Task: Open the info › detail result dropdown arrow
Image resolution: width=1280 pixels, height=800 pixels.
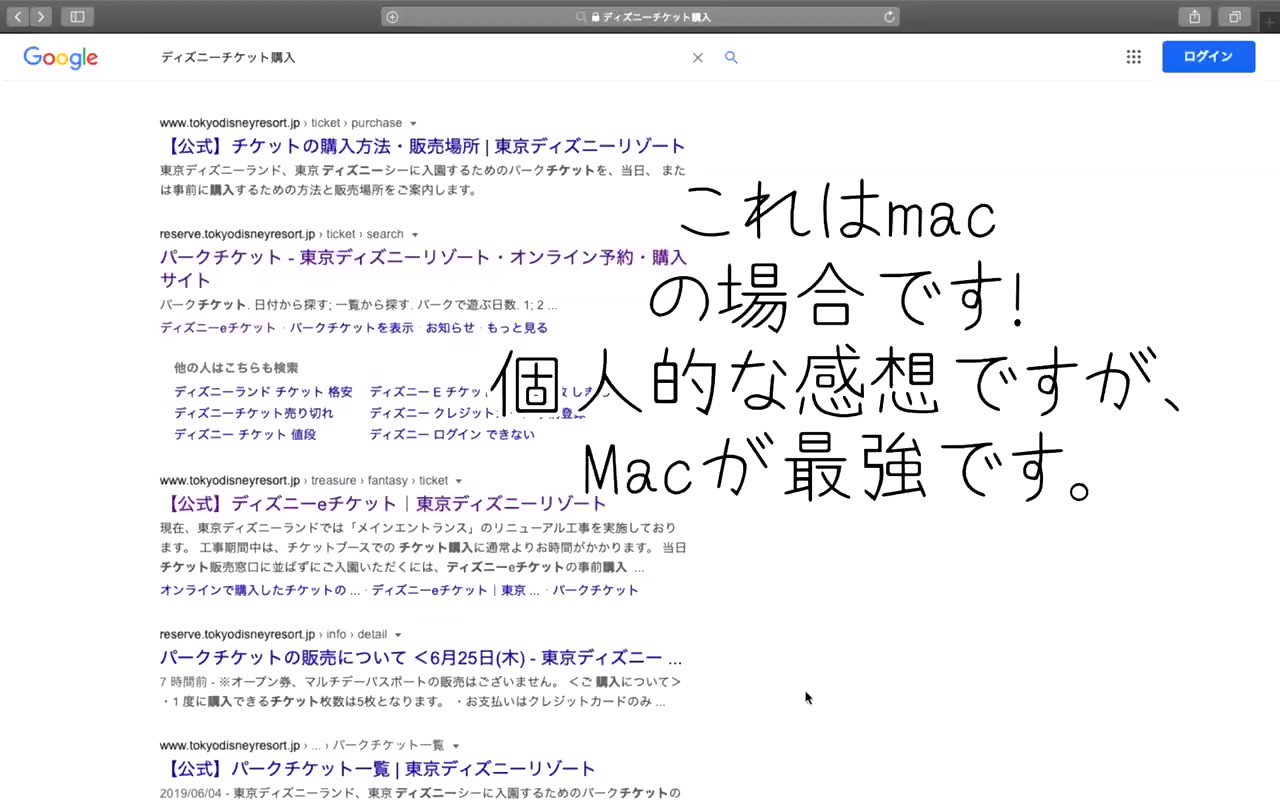Action: click(x=398, y=635)
